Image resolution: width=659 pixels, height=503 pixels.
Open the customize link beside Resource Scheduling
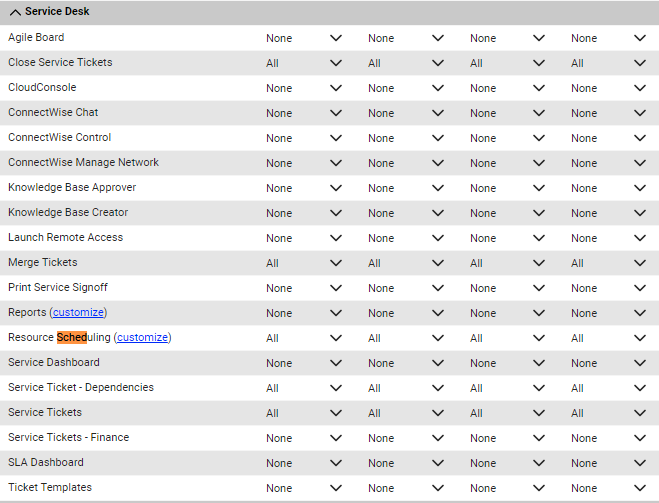click(x=142, y=337)
